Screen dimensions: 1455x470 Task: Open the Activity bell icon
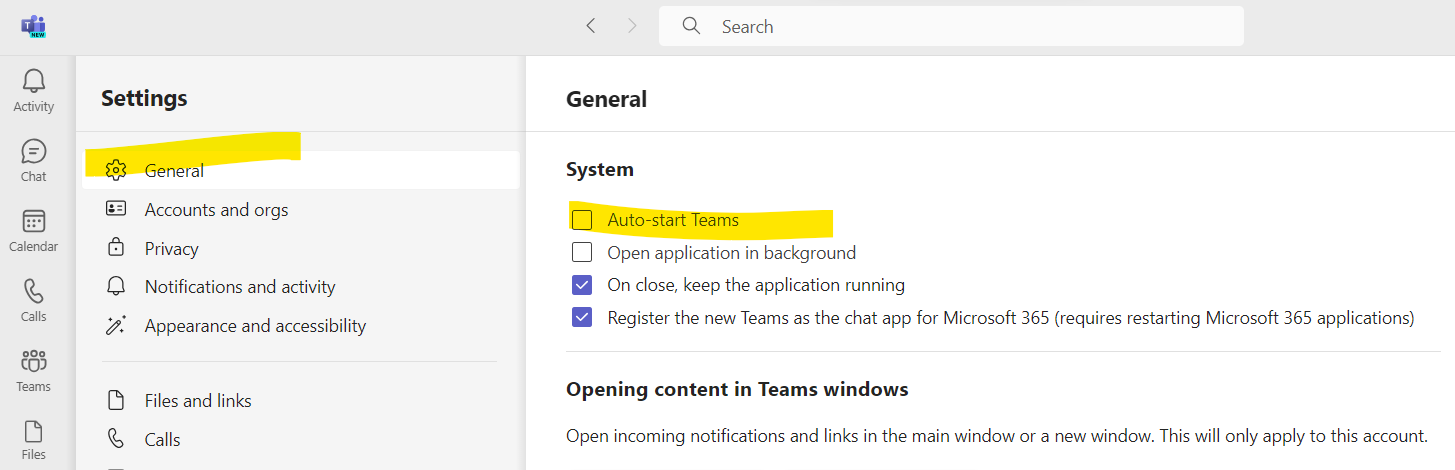(x=34, y=81)
